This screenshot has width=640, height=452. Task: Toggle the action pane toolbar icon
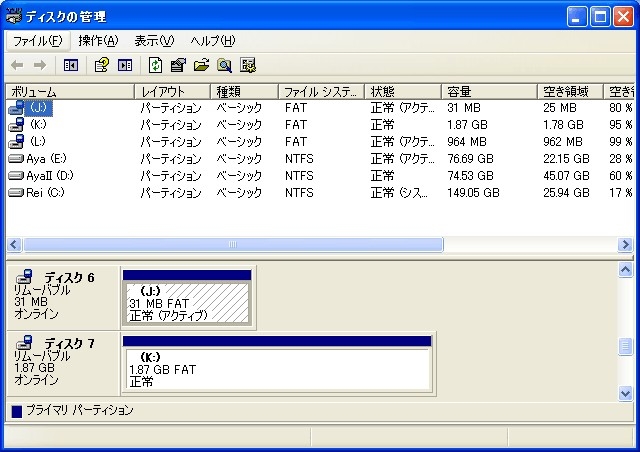click(x=125, y=65)
